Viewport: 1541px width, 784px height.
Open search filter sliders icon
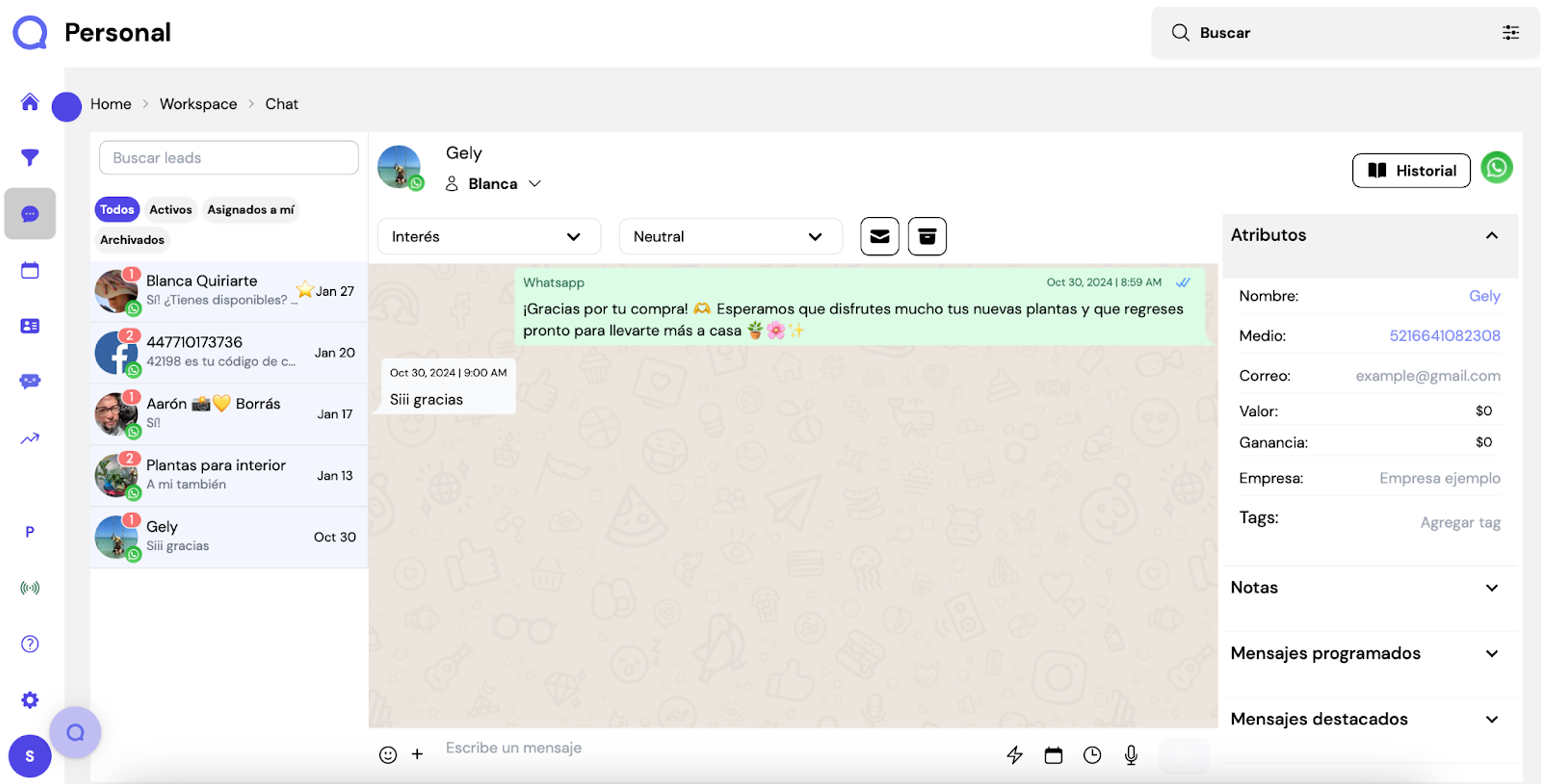tap(1511, 33)
